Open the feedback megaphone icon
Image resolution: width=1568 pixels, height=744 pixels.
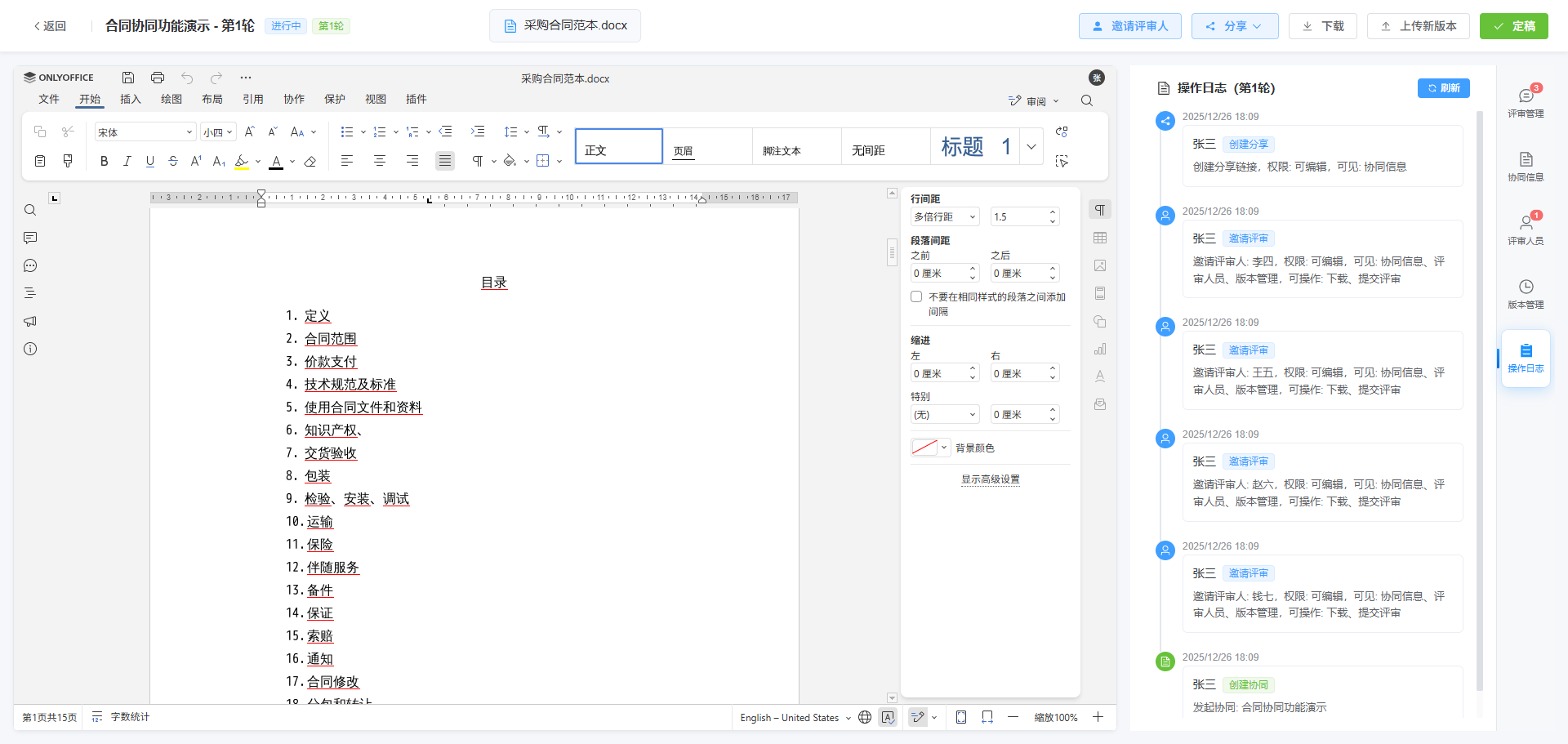(x=30, y=321)
